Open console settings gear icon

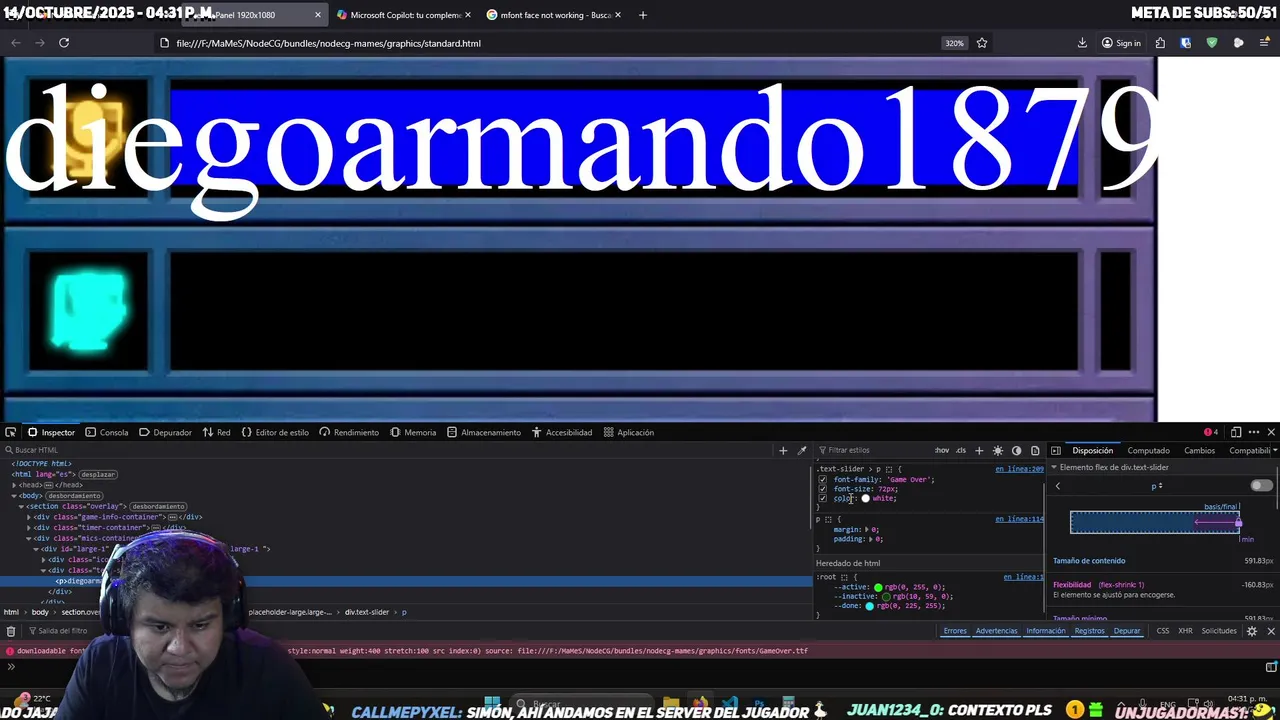(x=1251, y=631)
